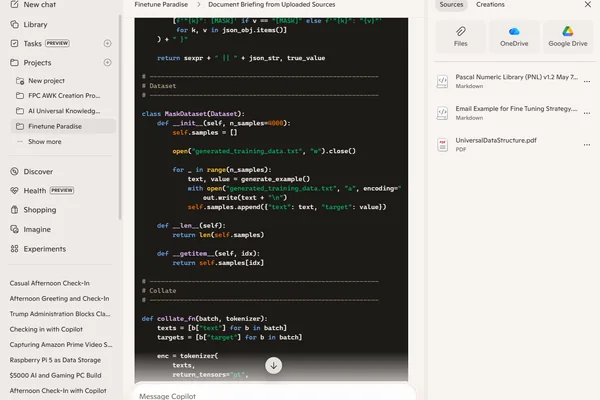Open the Experiments grid icon
The image size is (600, 400).
[14, 249]
